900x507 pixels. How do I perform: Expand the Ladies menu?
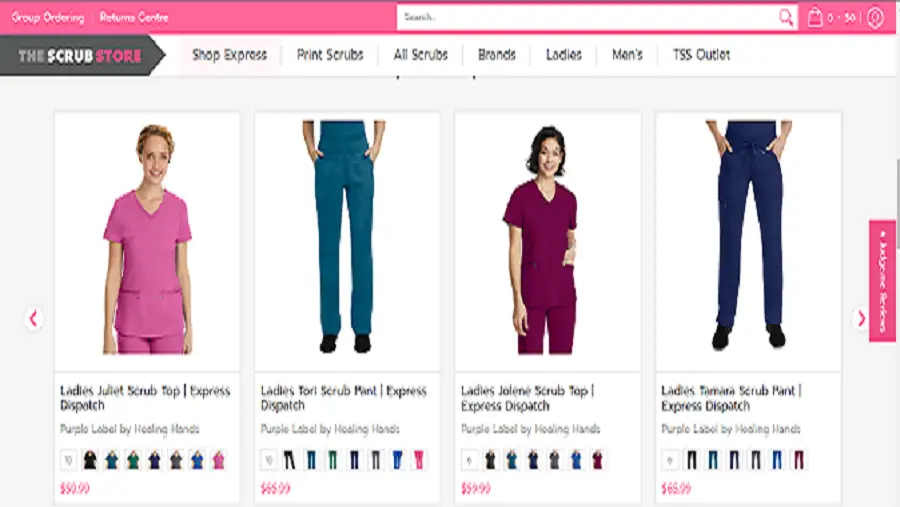click(x=563, y=55)
